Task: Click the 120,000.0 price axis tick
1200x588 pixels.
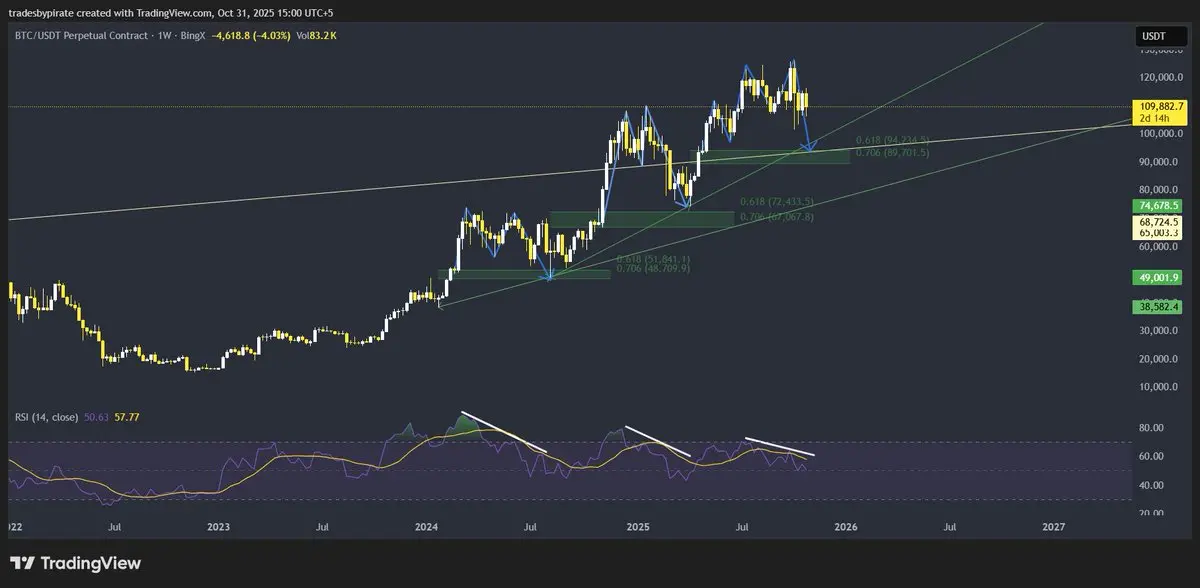Action: pos(1160,77)
